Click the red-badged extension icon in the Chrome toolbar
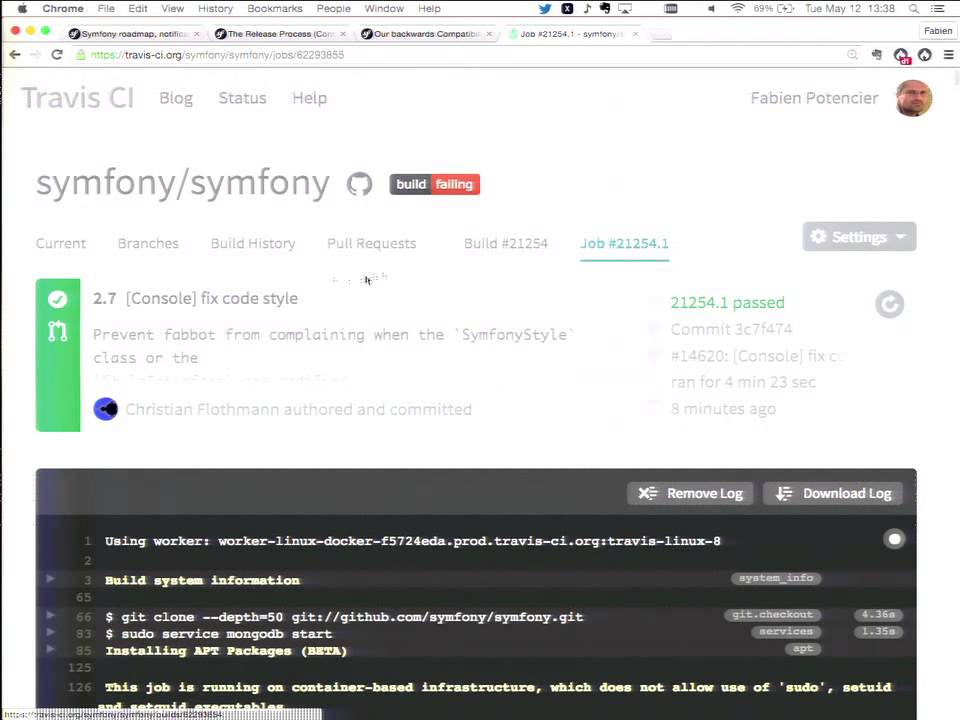The image size is (960, 720). tap(901, 55)
